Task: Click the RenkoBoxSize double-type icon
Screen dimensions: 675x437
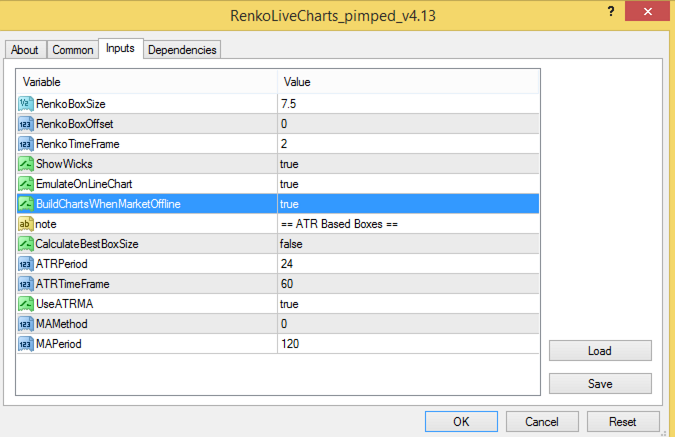Action: click(26, 103)
